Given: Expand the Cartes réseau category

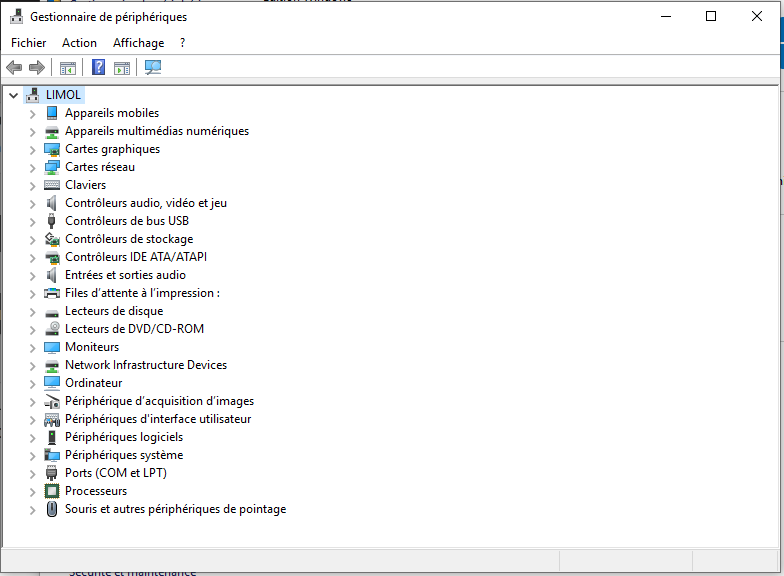Looking at the screenshot, I should (32, 167).
